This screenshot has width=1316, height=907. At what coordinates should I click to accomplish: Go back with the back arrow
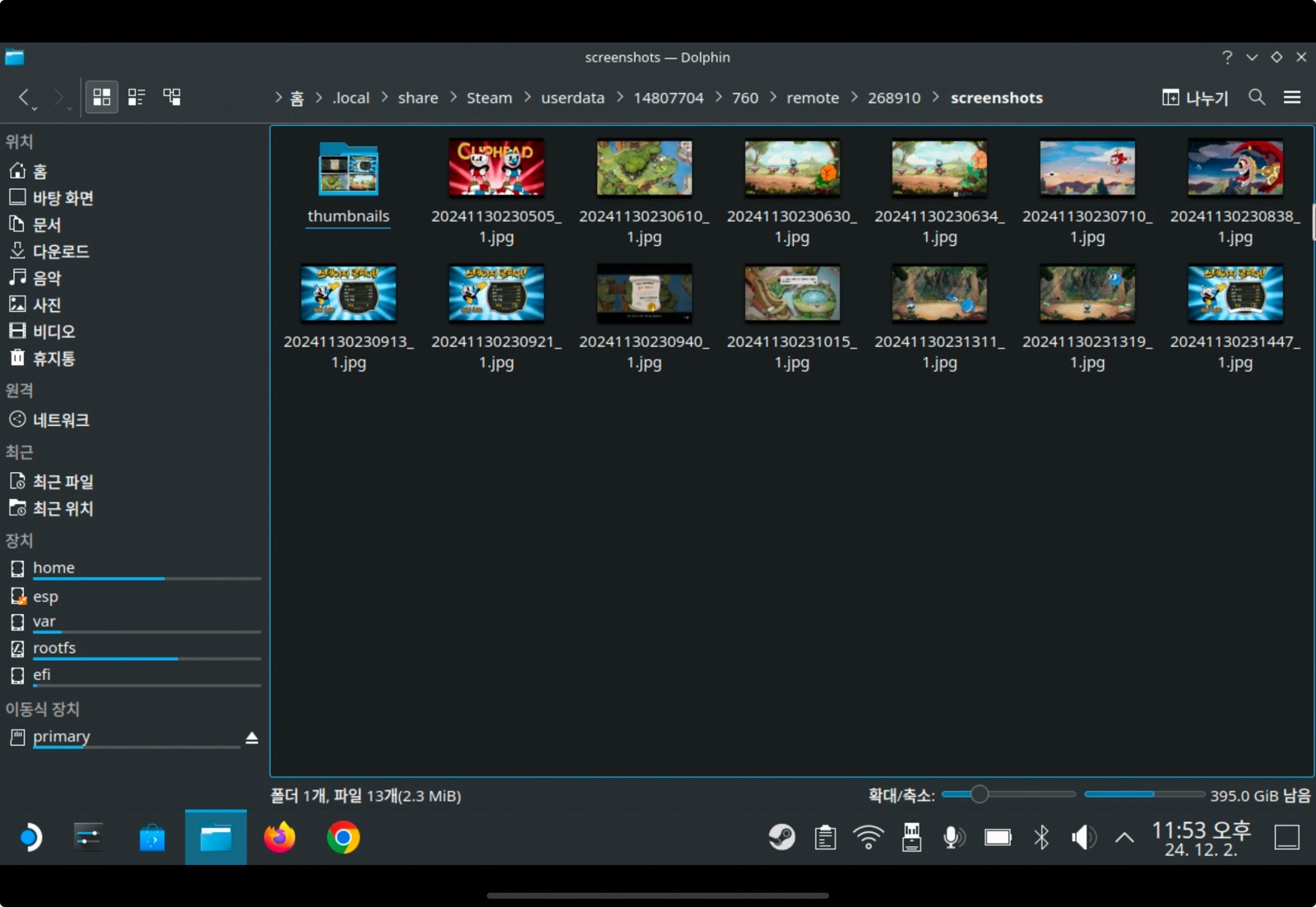(25, 98)
